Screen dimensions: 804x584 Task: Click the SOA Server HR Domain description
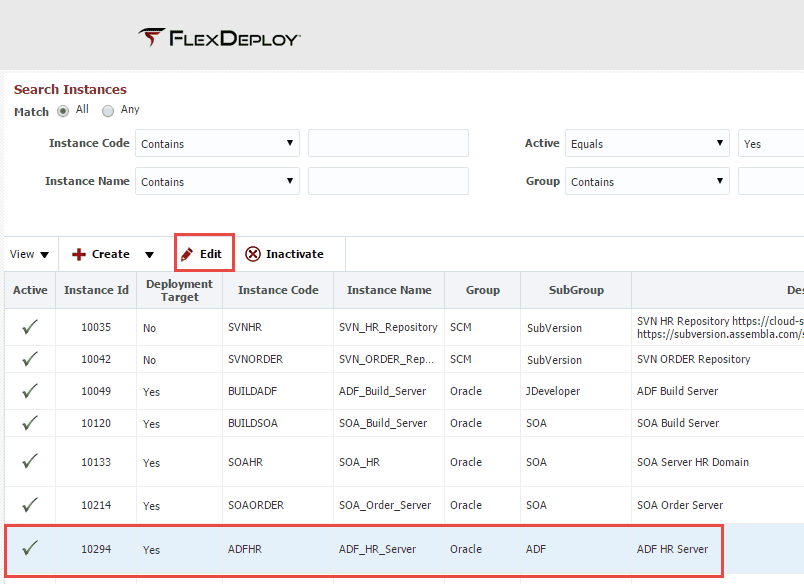click(x=693, y=462)
